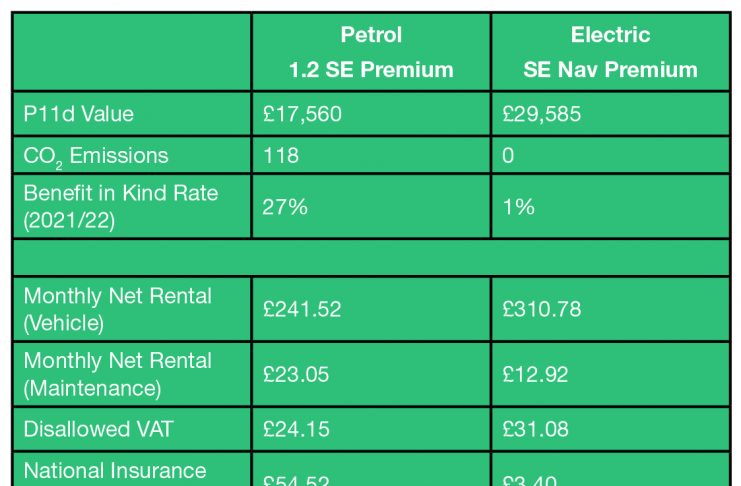Select the Monthly Net Rental (Vehicle) label
Viewport: 741px width, 486px height.
[x=117, y=309]
